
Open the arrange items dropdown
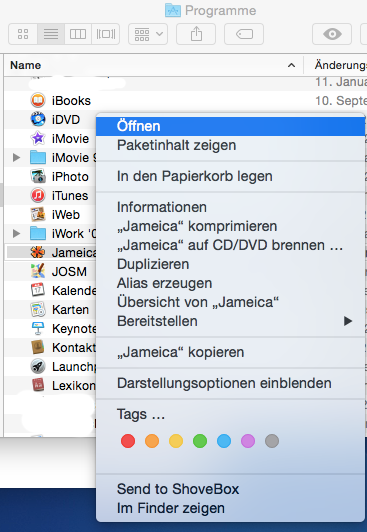tap(148, 34)
